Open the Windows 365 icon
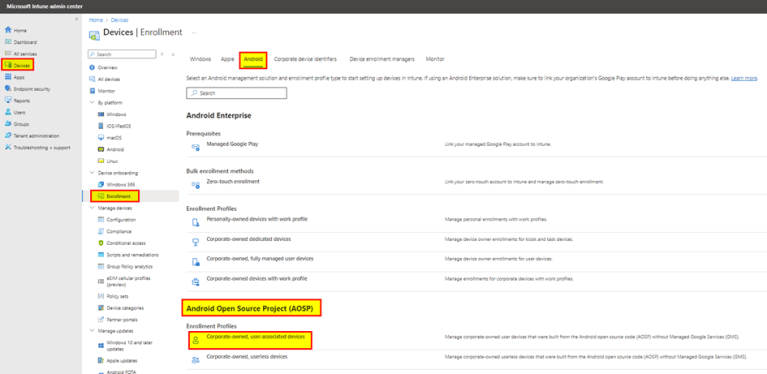767x374 pixels. pyautogui.click(x=101, y=185)
